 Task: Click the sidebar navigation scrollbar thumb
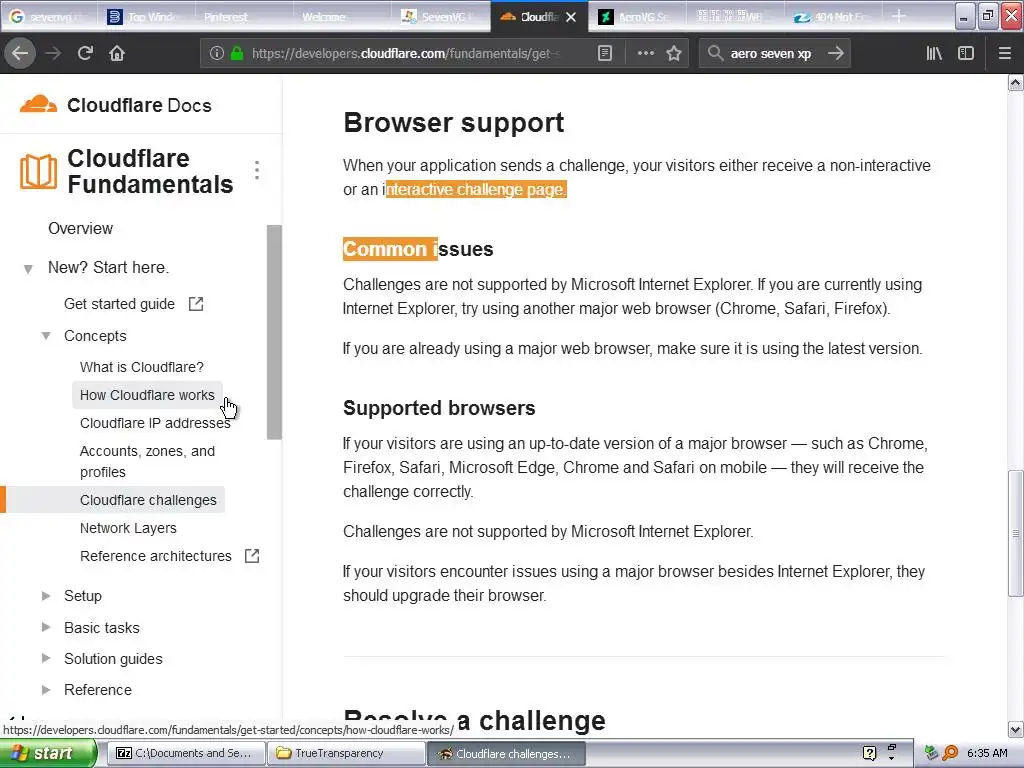tap(274, 332)
